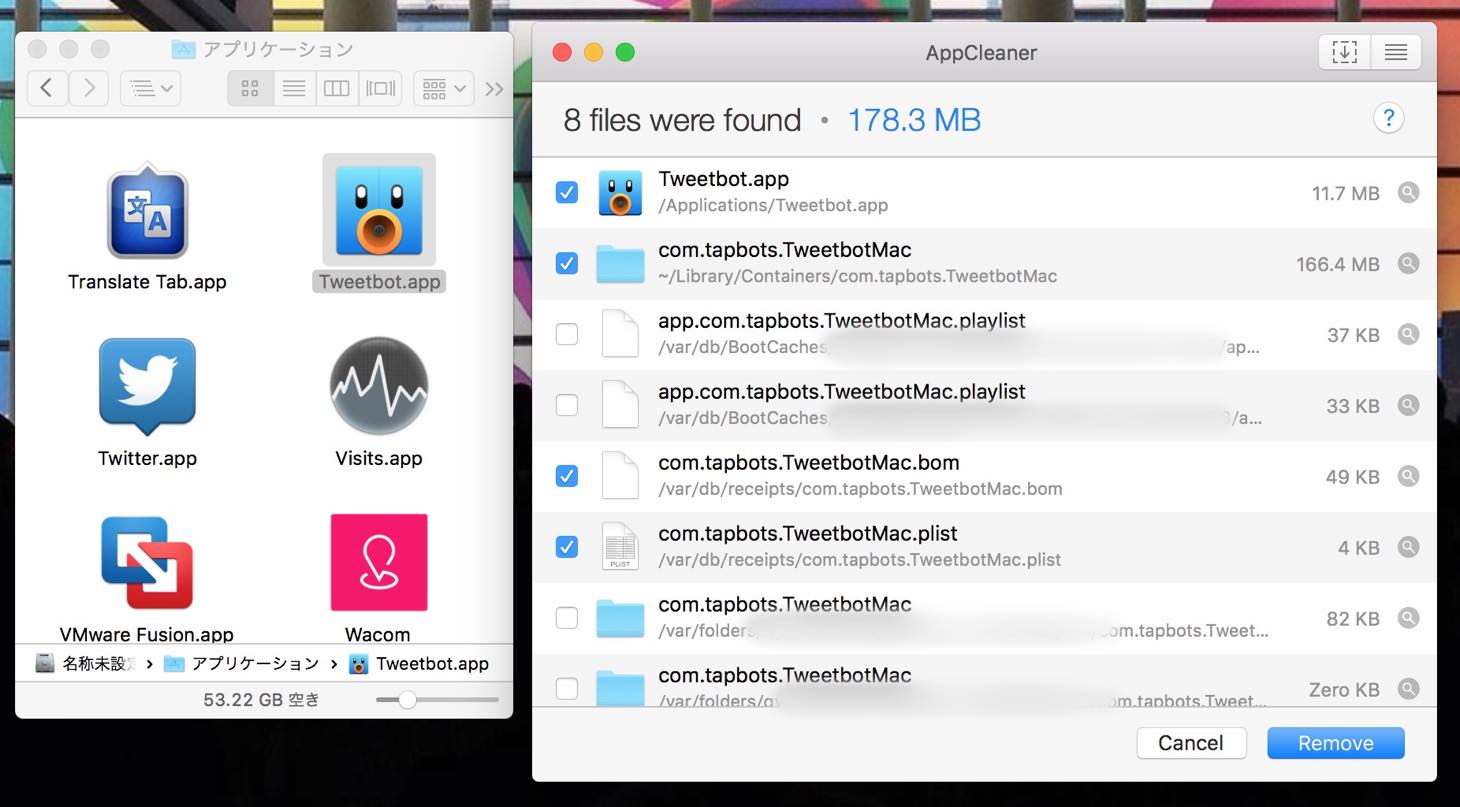Viewport: 1460px width, 807px height.
Task: Click アプリケーション in Finder path bar
Action: pos(243,664)
